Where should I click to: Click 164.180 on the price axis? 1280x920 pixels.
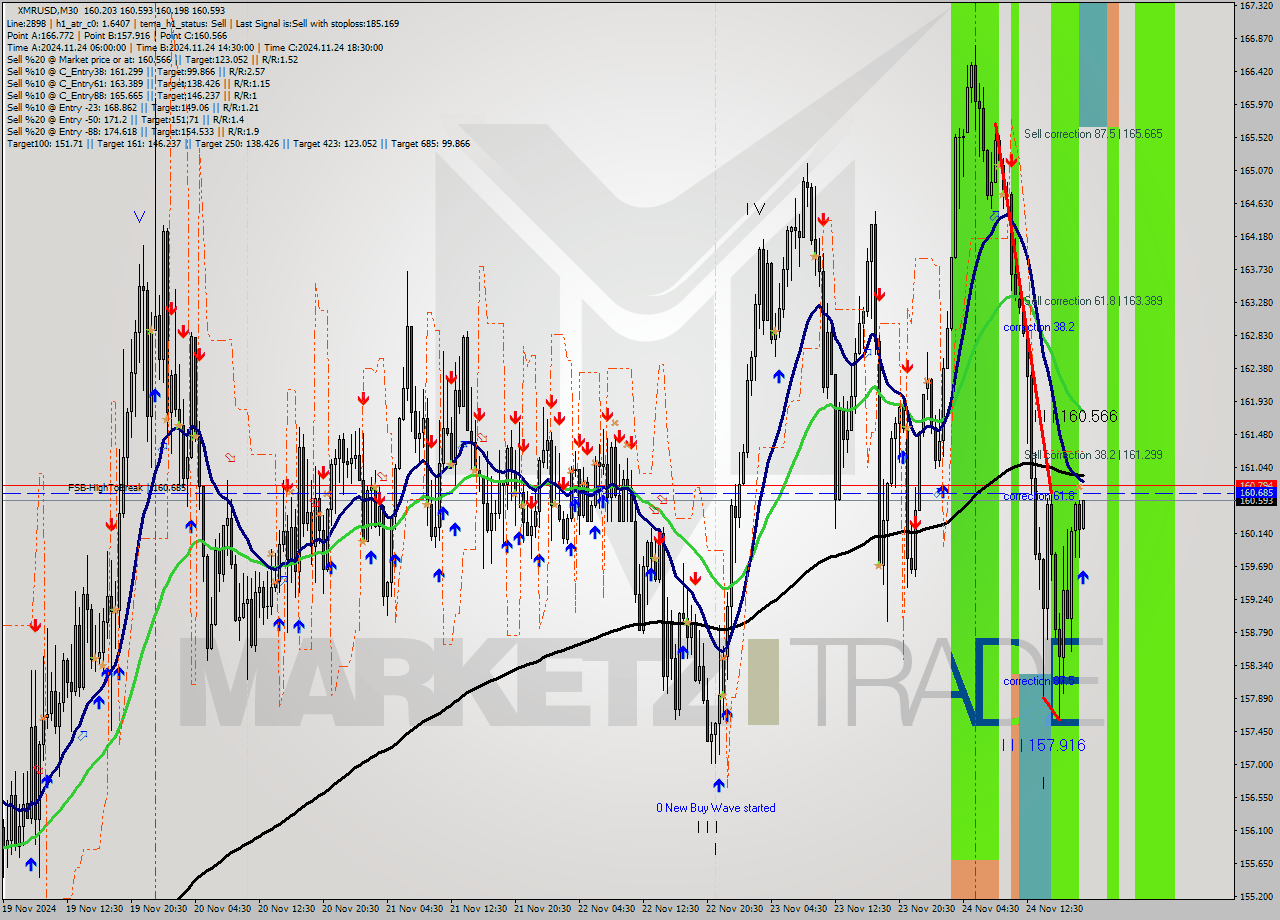1255,237
